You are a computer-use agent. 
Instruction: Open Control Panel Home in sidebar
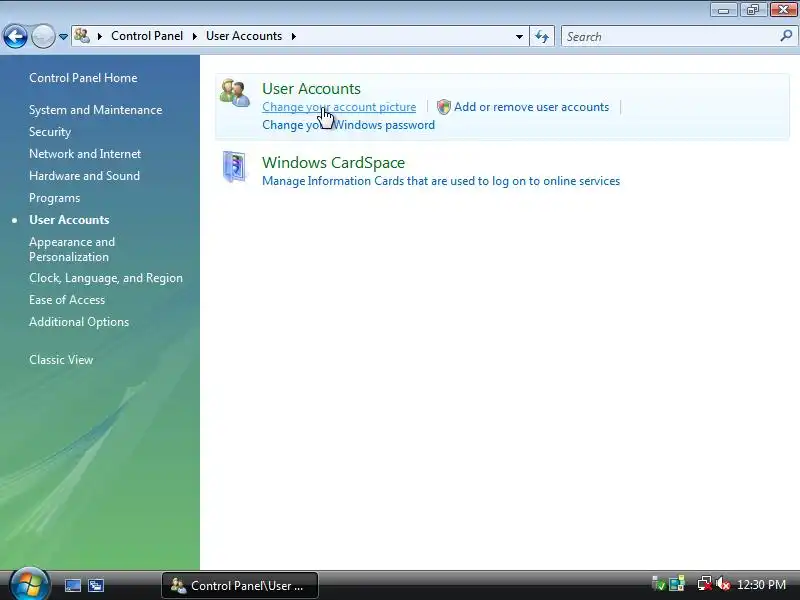click(x=83, y=78)
